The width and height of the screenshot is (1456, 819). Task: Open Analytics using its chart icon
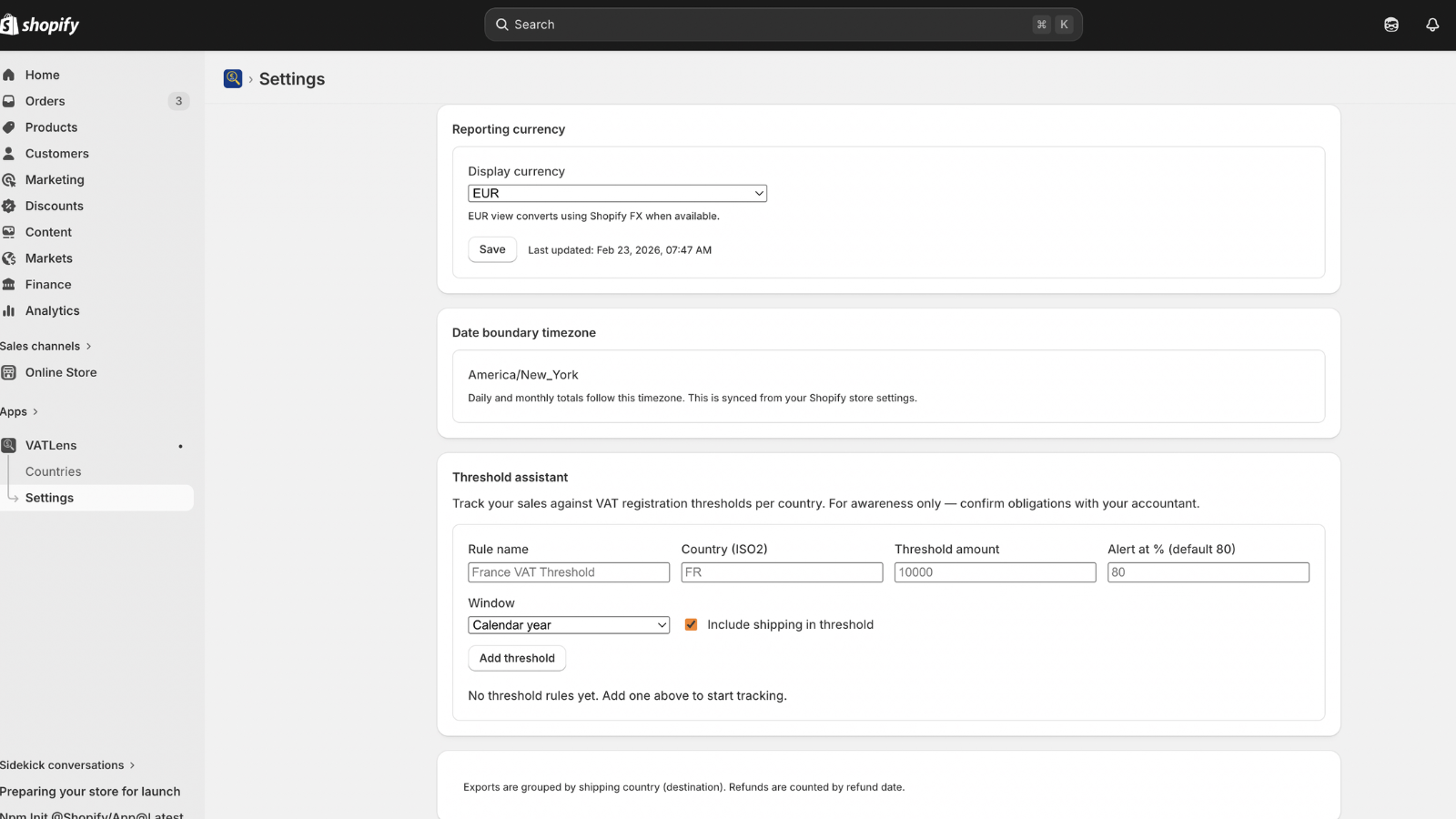pos(9,310)
